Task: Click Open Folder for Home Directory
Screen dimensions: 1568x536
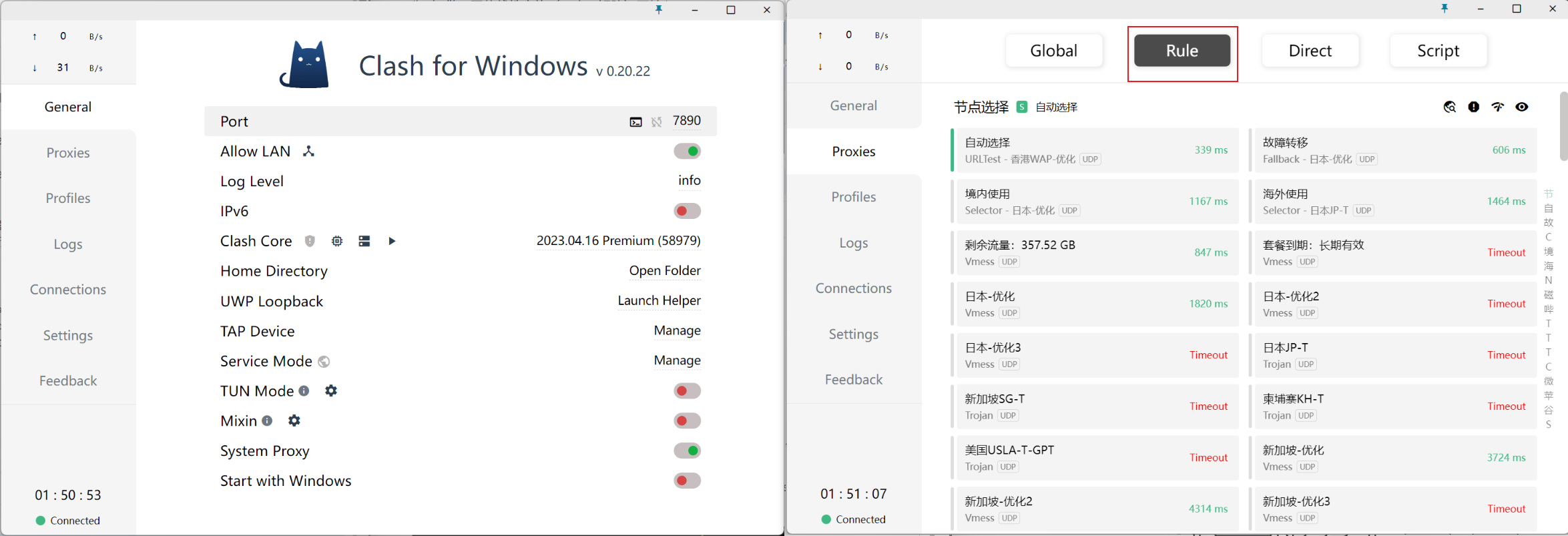Action: pos(664,271)
